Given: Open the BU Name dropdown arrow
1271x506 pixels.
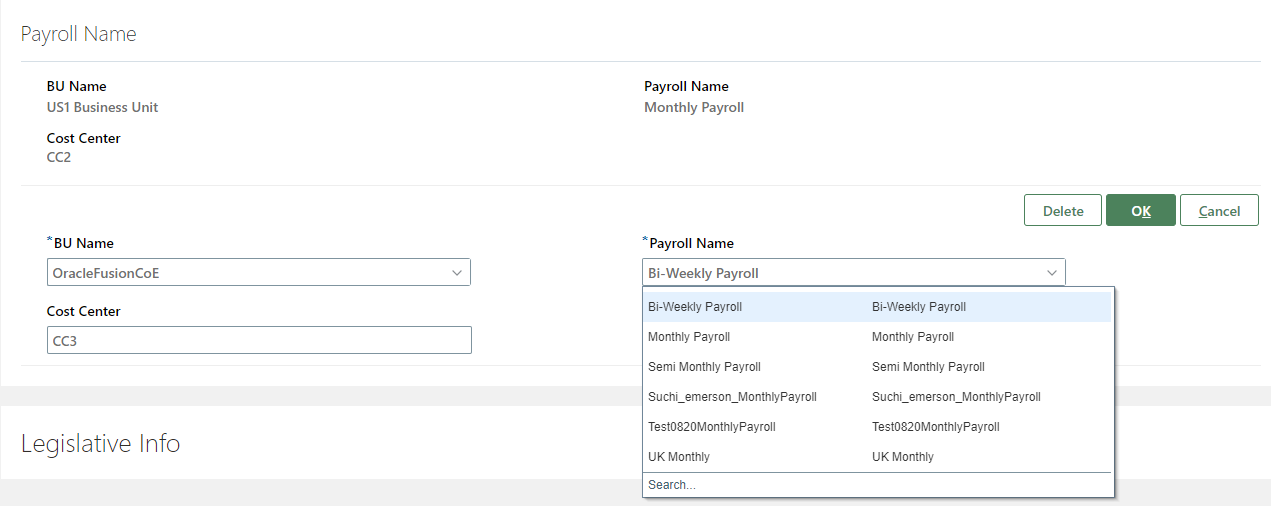Looking at the screenshot, I should pos(456,273).
